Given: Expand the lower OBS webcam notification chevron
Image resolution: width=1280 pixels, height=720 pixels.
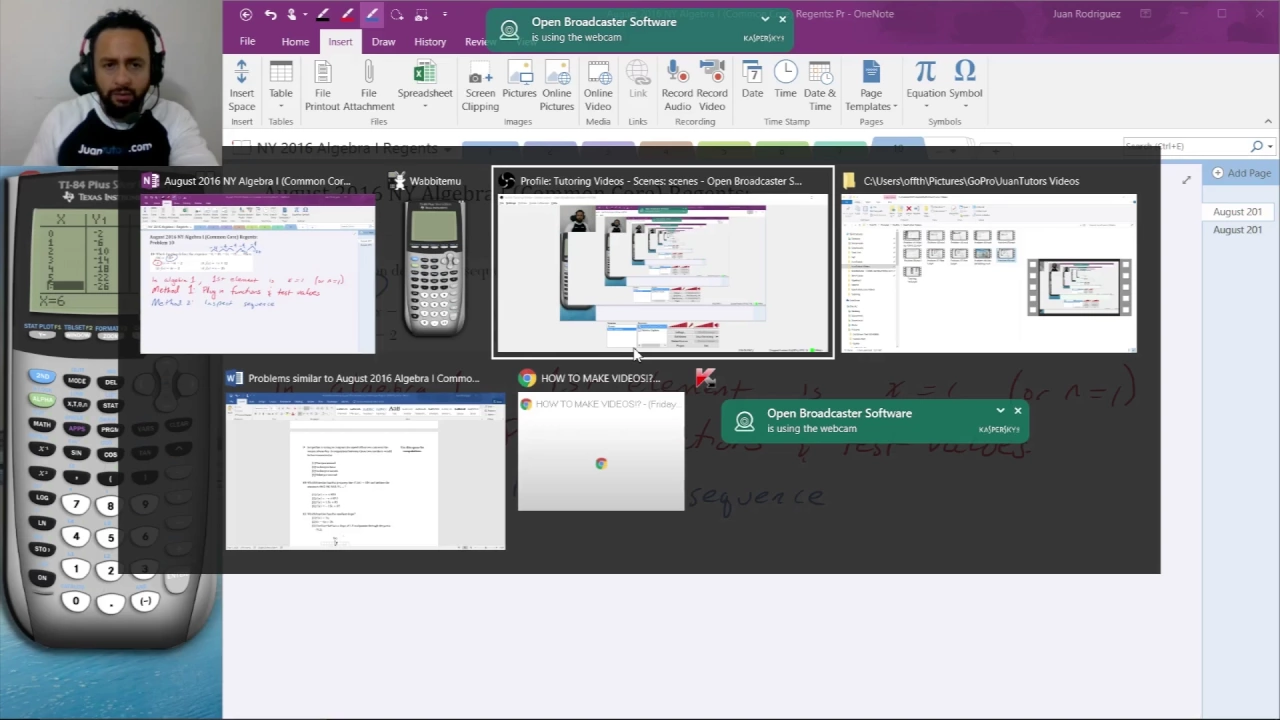Looking at the screenshot, I should 1000,411.
